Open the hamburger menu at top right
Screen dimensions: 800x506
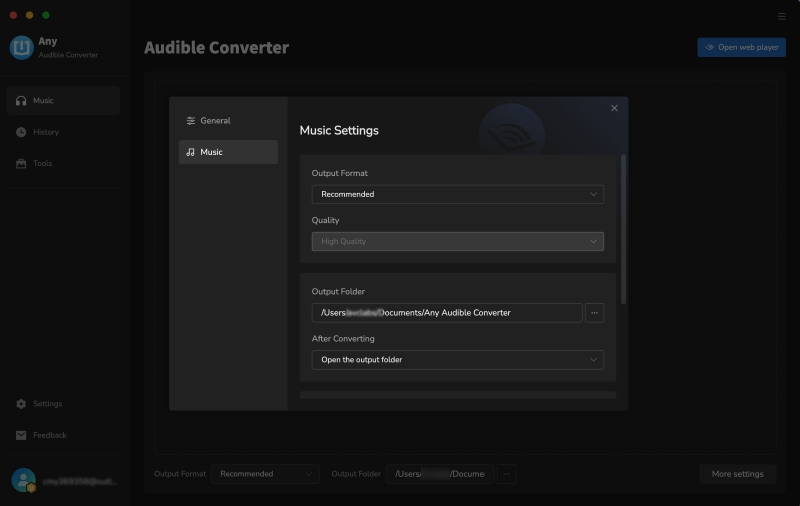pos(781,16)
